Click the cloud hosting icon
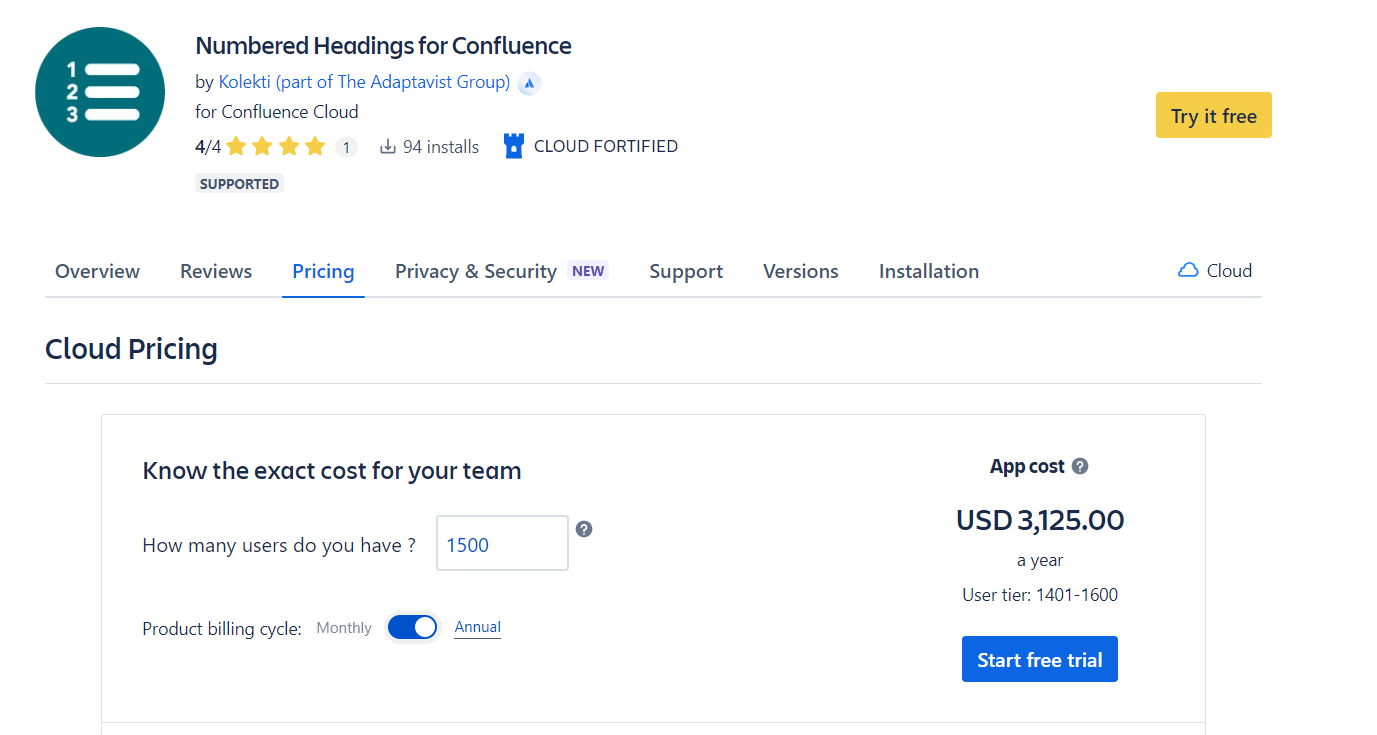The height and width of the screenshot is (735, 1377). click(x=1188, y=270)
